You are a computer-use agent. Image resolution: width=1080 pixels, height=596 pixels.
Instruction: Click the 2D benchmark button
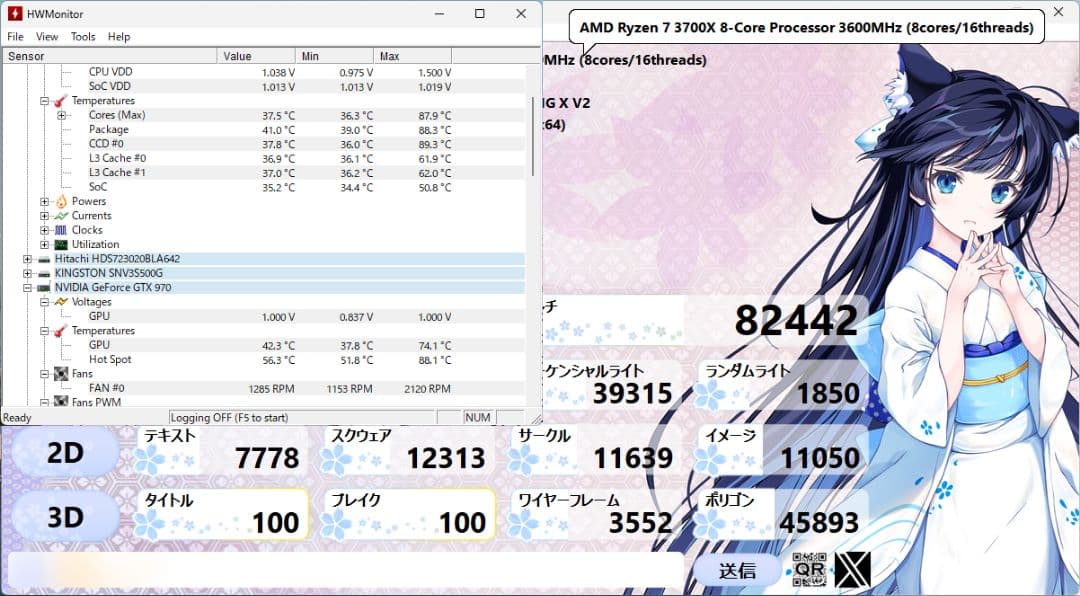point(65,453)
